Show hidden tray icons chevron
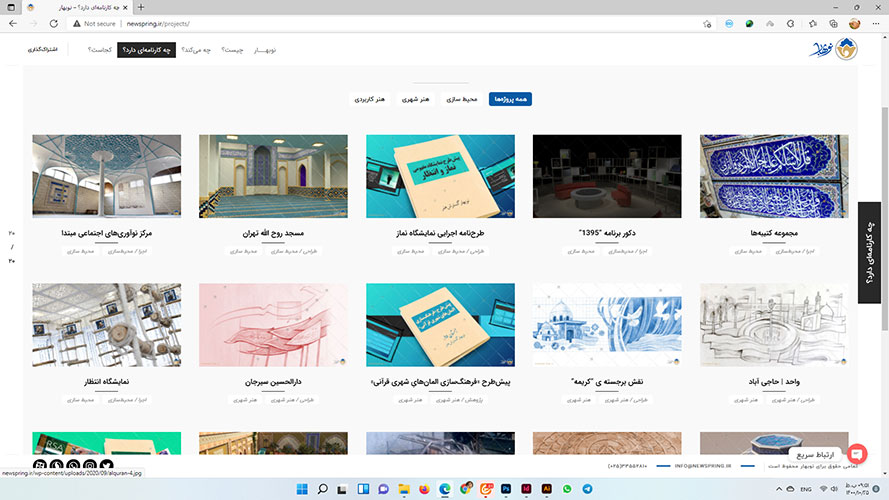889x500 pixels. (x=779, y=489)
